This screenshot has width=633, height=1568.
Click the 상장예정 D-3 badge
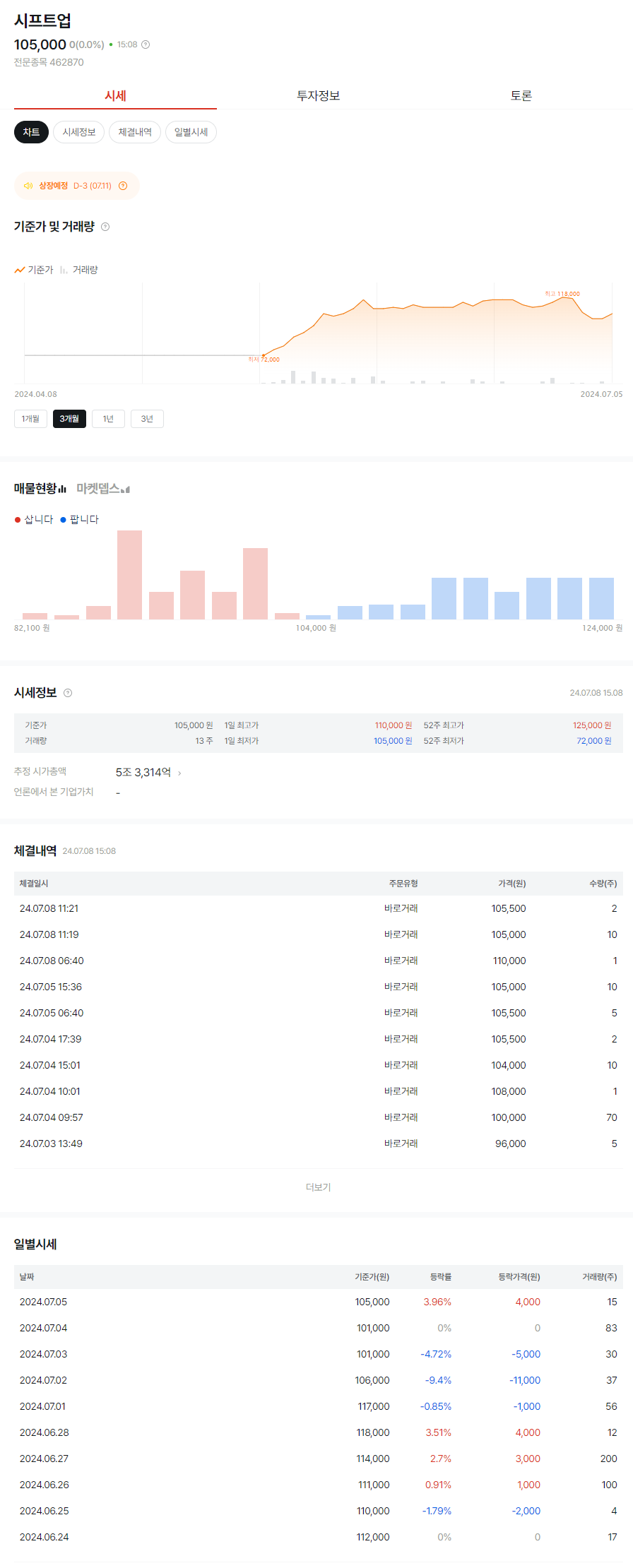pos(77,186)
